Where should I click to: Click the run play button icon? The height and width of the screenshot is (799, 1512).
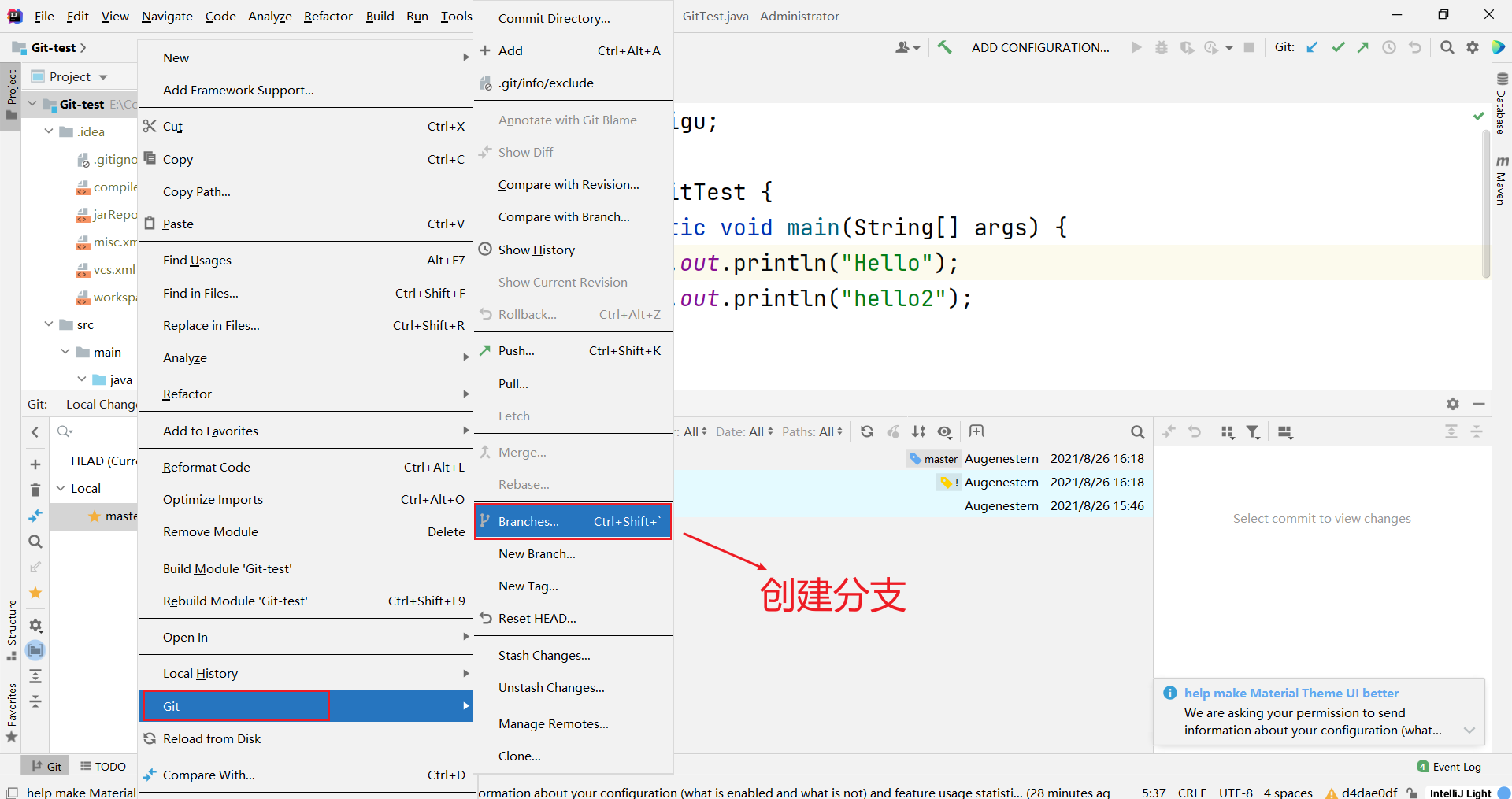pyautogui.click(x=1136, y=47)
